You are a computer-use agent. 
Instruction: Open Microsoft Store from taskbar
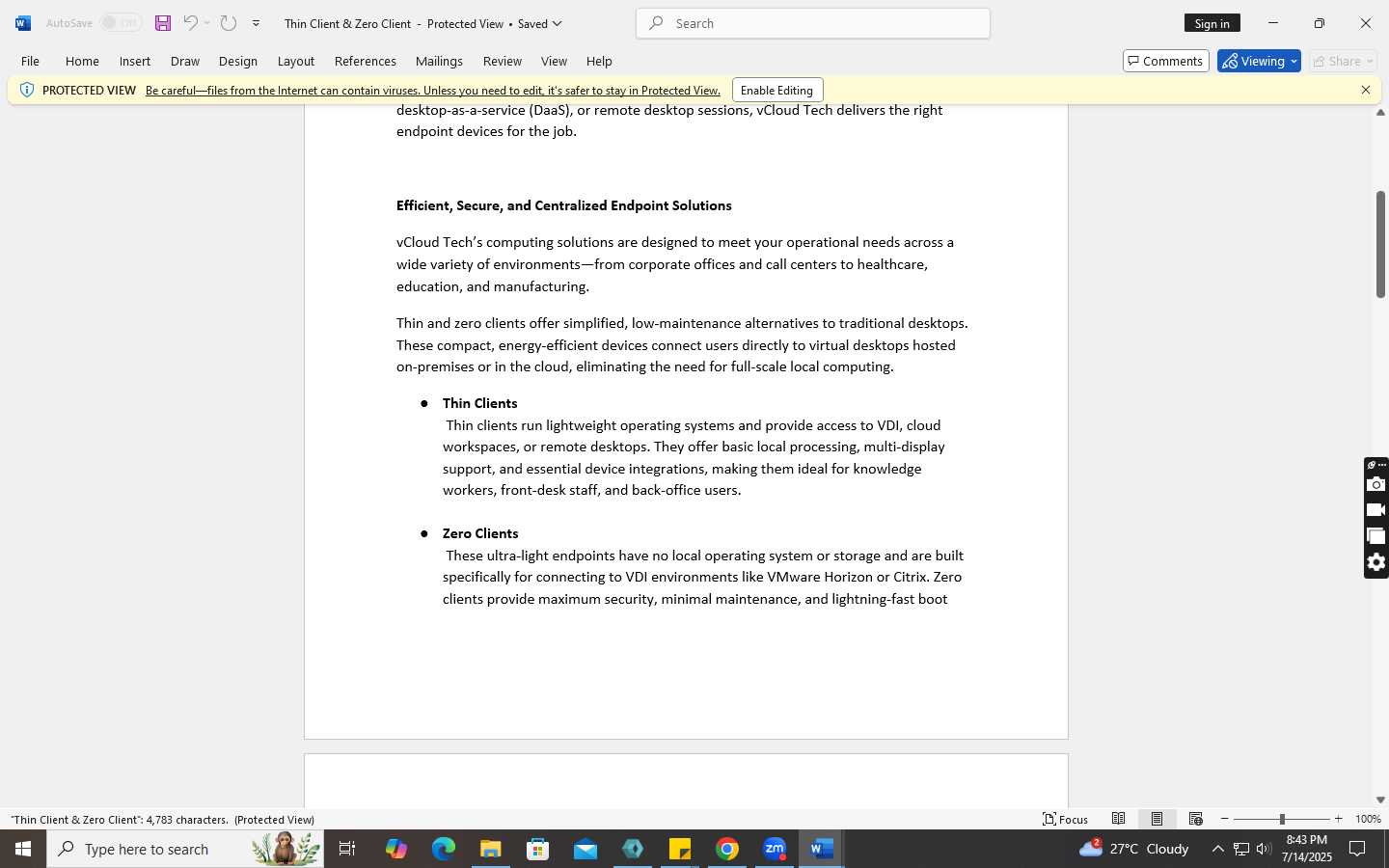pos(537,849)
